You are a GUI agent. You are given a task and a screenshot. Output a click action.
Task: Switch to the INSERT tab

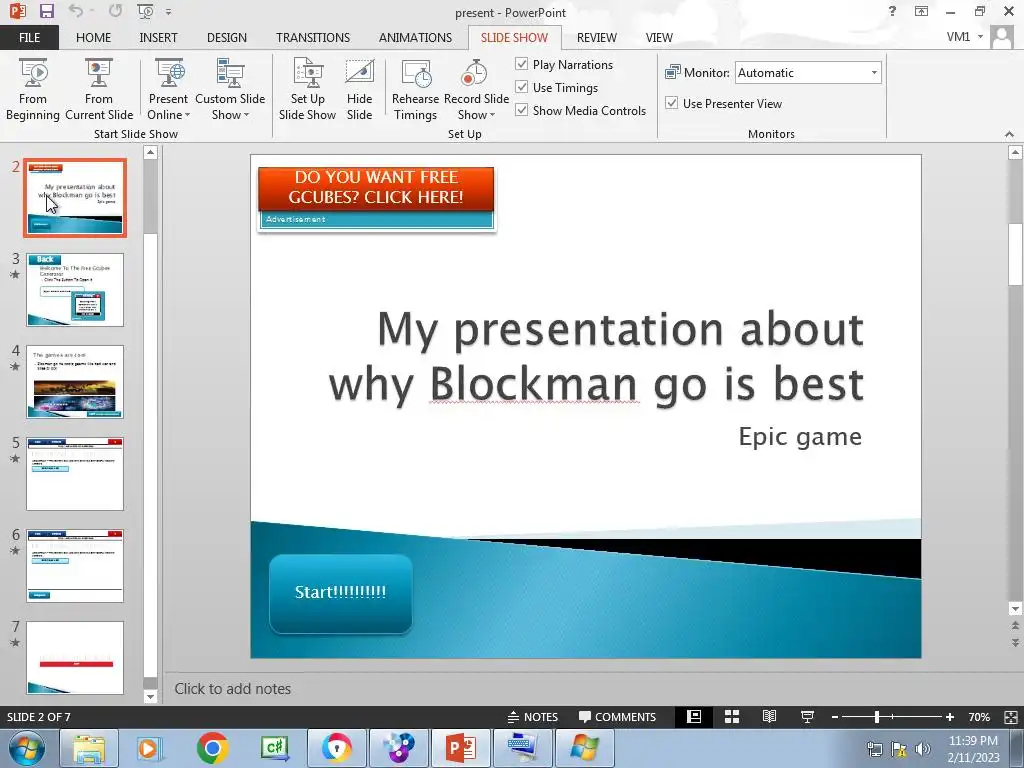click(x=158, y=37)
